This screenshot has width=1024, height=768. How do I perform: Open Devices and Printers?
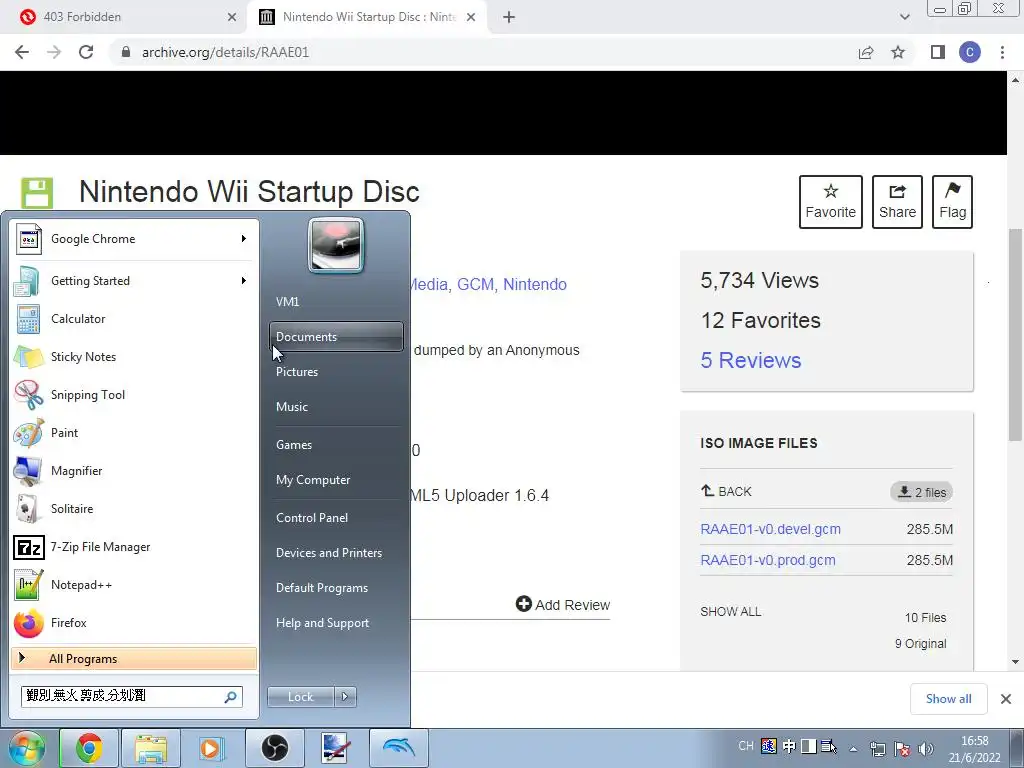pyautogui.click(x=336, y=552)
